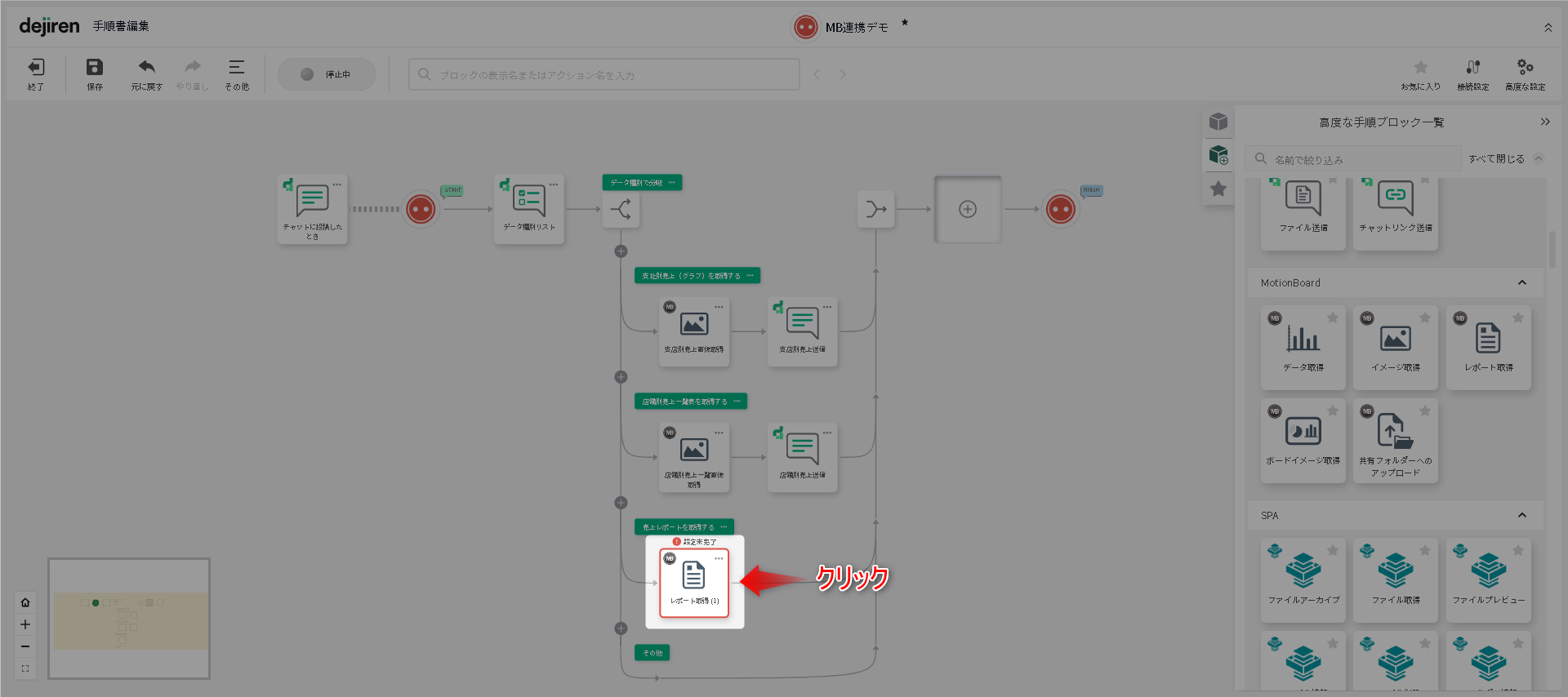1568x697 pixels.
Task: Collapse block panel with double chevron
Action: (1545, 122)
